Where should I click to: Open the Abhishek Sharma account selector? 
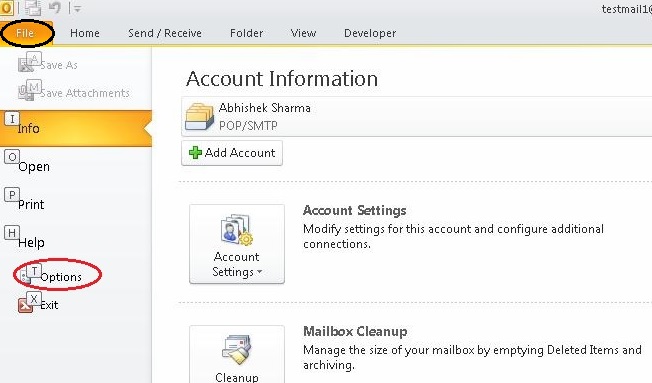[417, 116]
